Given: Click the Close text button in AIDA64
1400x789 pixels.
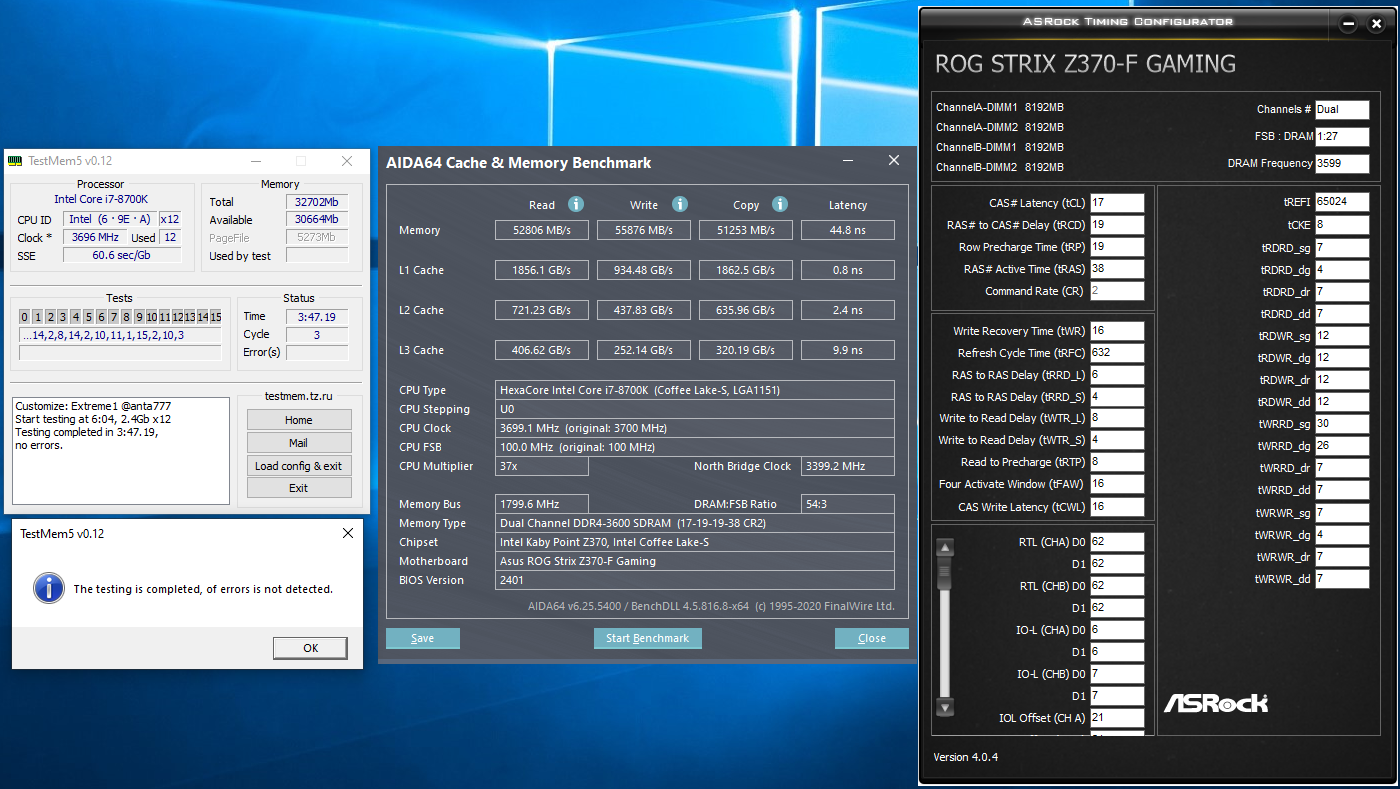Looking at the screenshot, I should point(871,638).
